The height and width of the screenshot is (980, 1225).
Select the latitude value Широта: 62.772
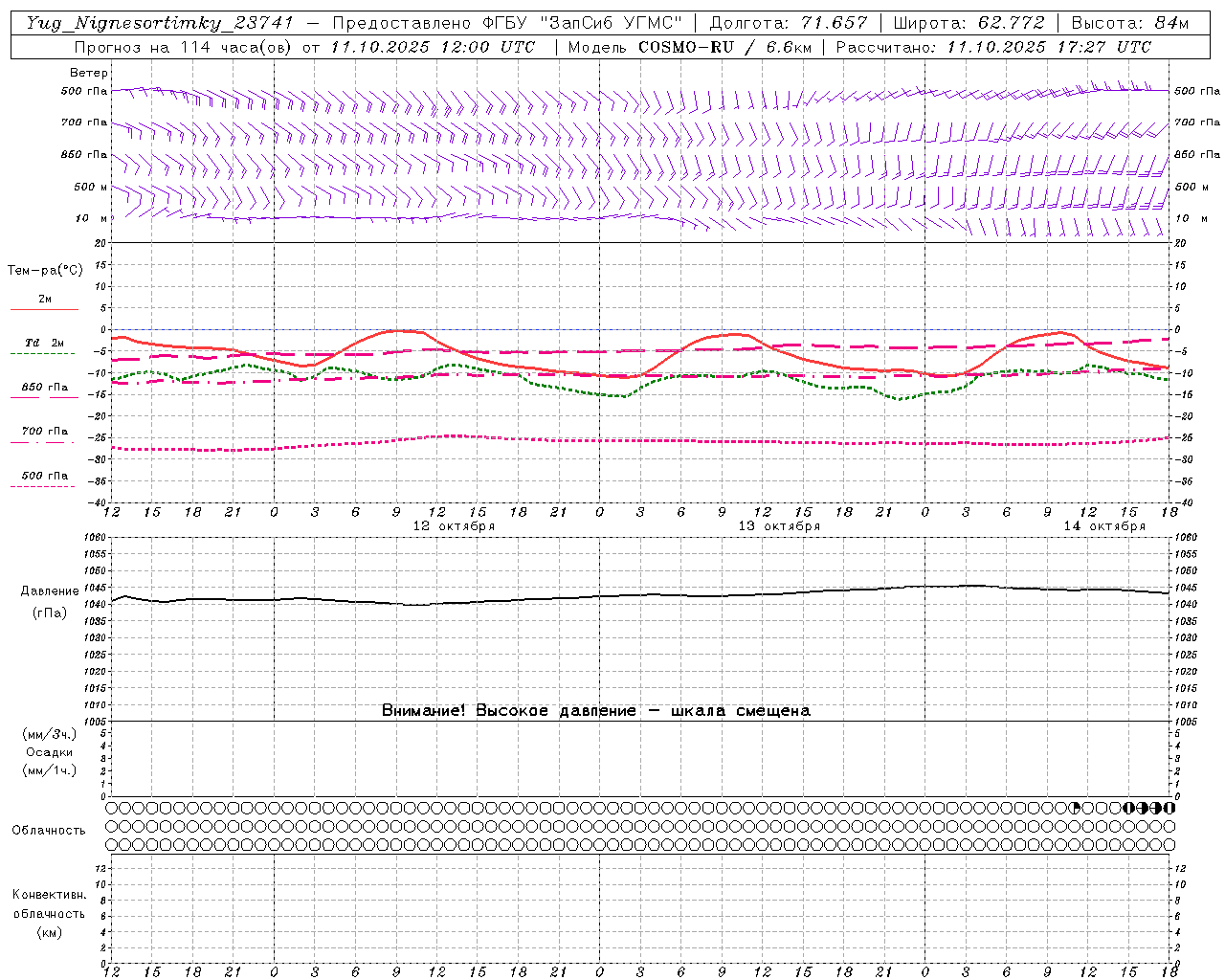[969, 23]
